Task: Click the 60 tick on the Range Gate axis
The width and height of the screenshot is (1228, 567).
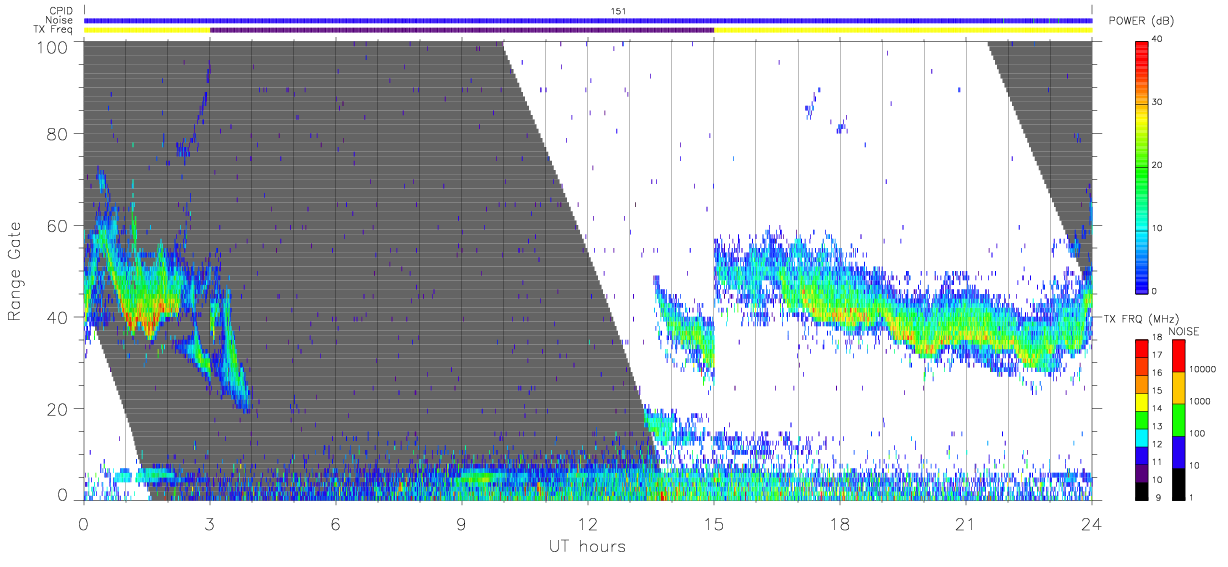Action: point(58,226)
